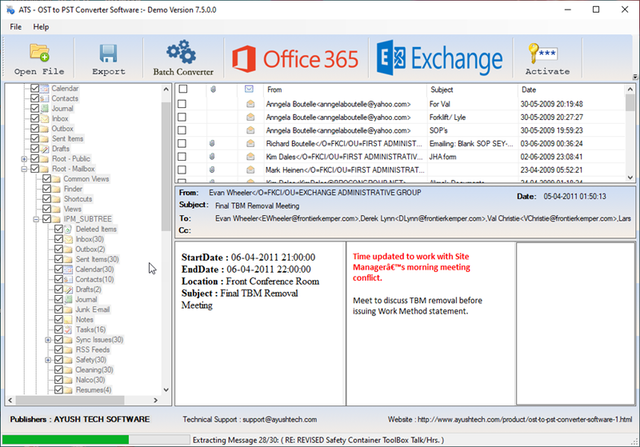The height and width of the screenshot is (447, 640).
Task: Click the attachment paperclip column header icon
Action: (213, 90)
